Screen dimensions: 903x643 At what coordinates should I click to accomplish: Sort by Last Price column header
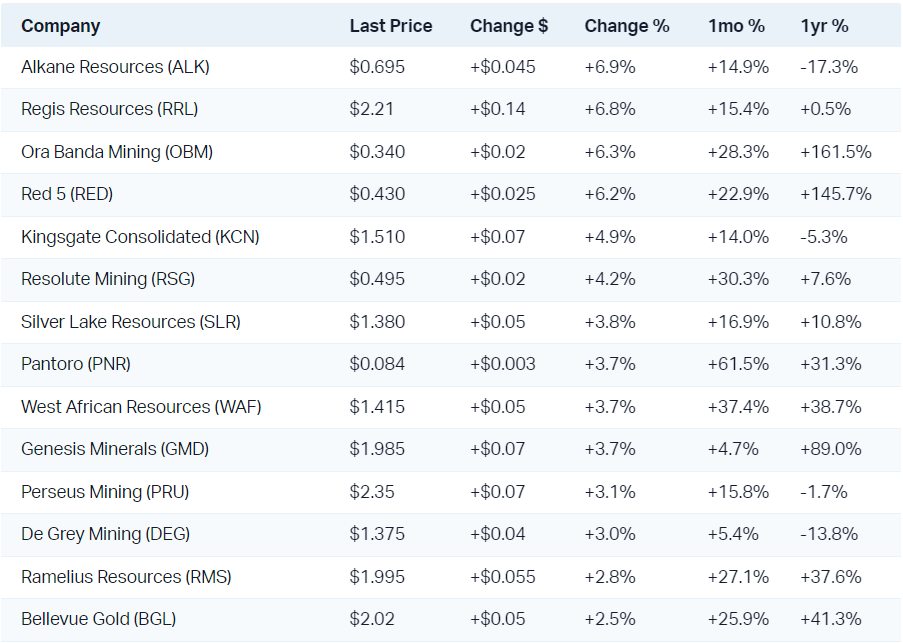(x=391, y=26)
